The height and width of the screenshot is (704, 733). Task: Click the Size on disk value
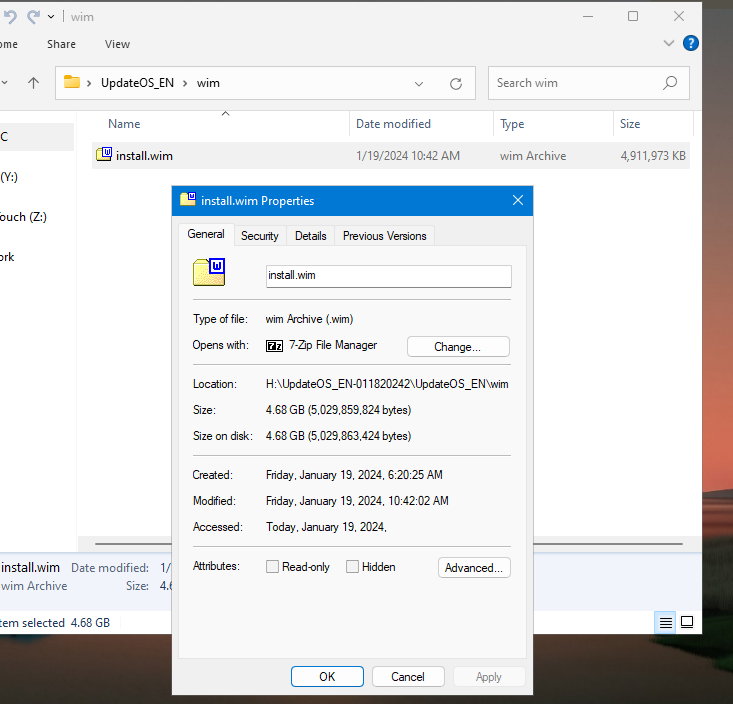pyautogui.click(x=338, y=436)
